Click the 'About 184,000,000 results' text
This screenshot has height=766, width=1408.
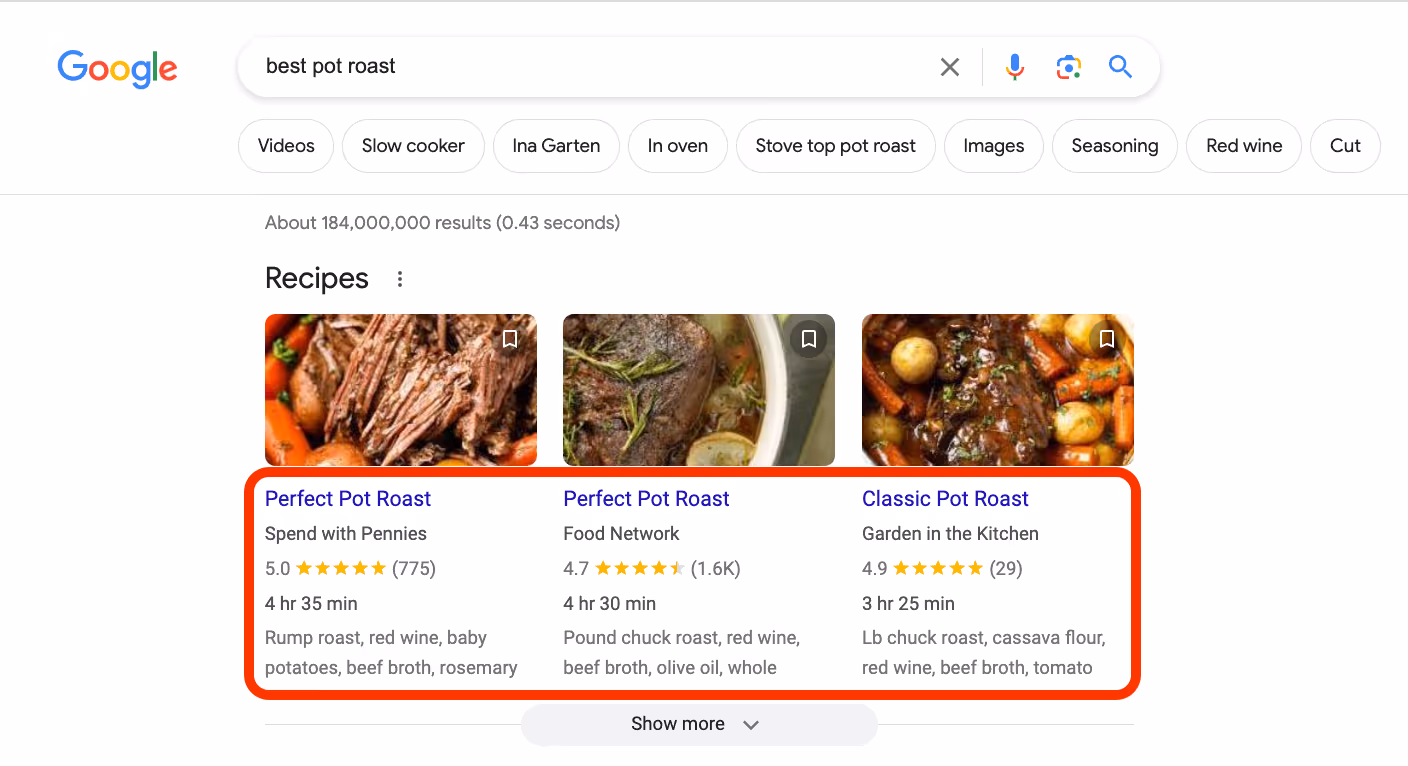(x=442, y=223)
